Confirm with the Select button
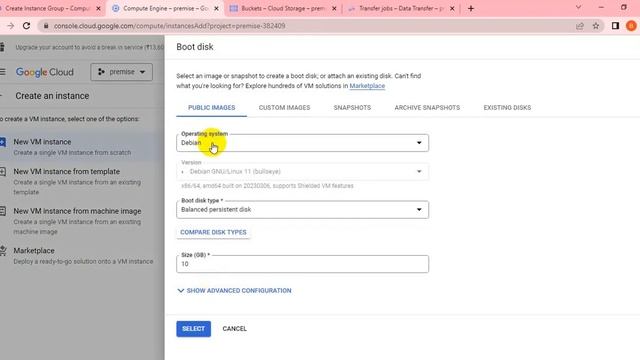 click(x=193, y=329)
